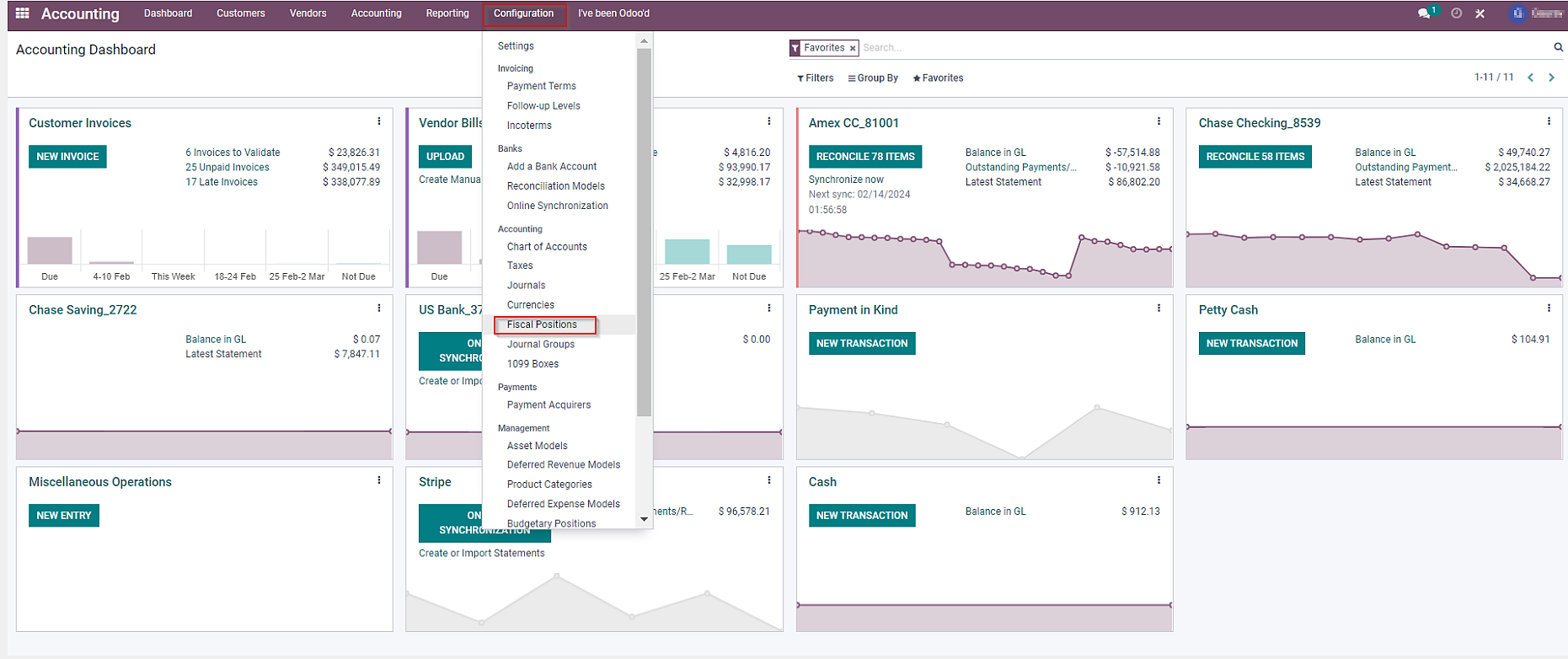Click the Vendor Bills UPLOAD button
The image size is (1568, 659).
445,157
